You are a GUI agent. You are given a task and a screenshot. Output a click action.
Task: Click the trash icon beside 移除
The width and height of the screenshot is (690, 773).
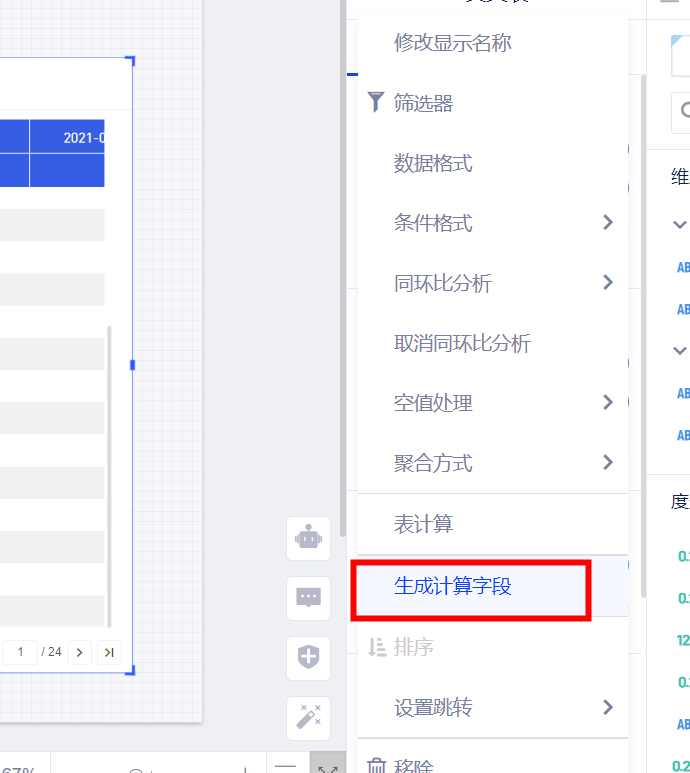click(377, 766)
